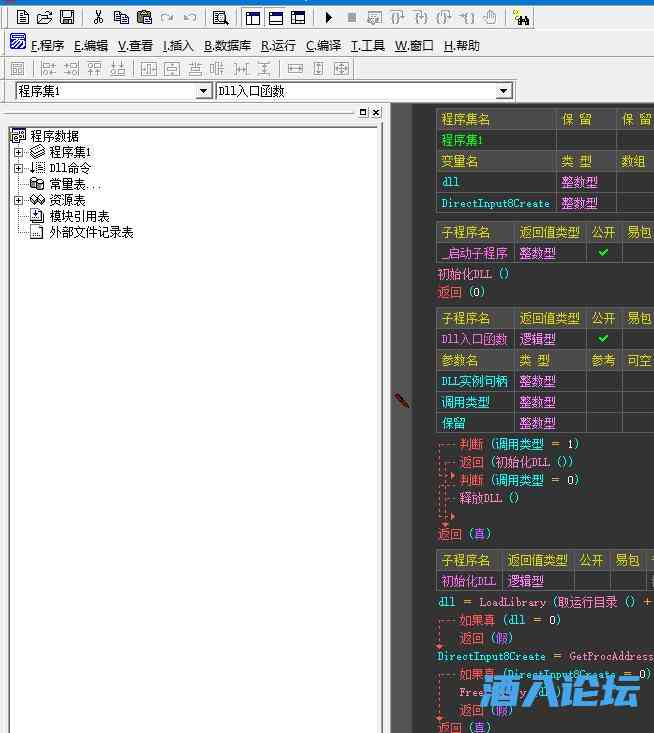Viewport: 654px width, 733px height.
Task: Click the same-height sizing icon
Action: [x=318, y=69]
